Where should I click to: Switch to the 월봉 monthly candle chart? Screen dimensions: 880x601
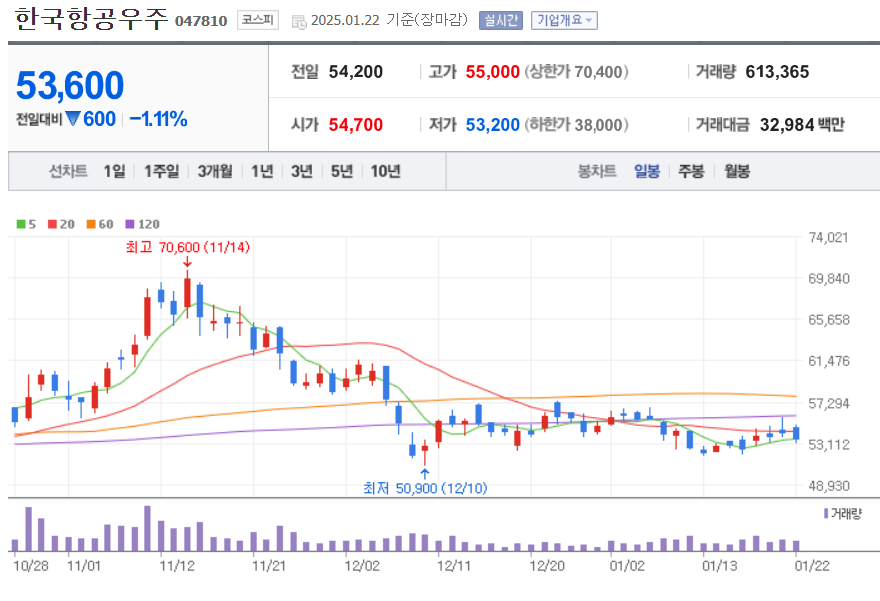(737, 171)
